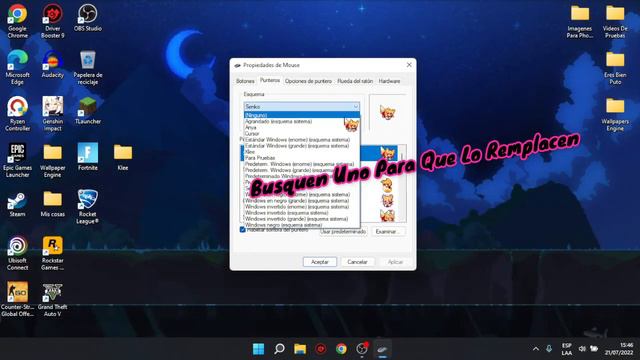Image resolution: width=640 pixels, height=360 pixels.
Task: Select Genshin Impact desktop icon
Action: click(x=53, y=114)
